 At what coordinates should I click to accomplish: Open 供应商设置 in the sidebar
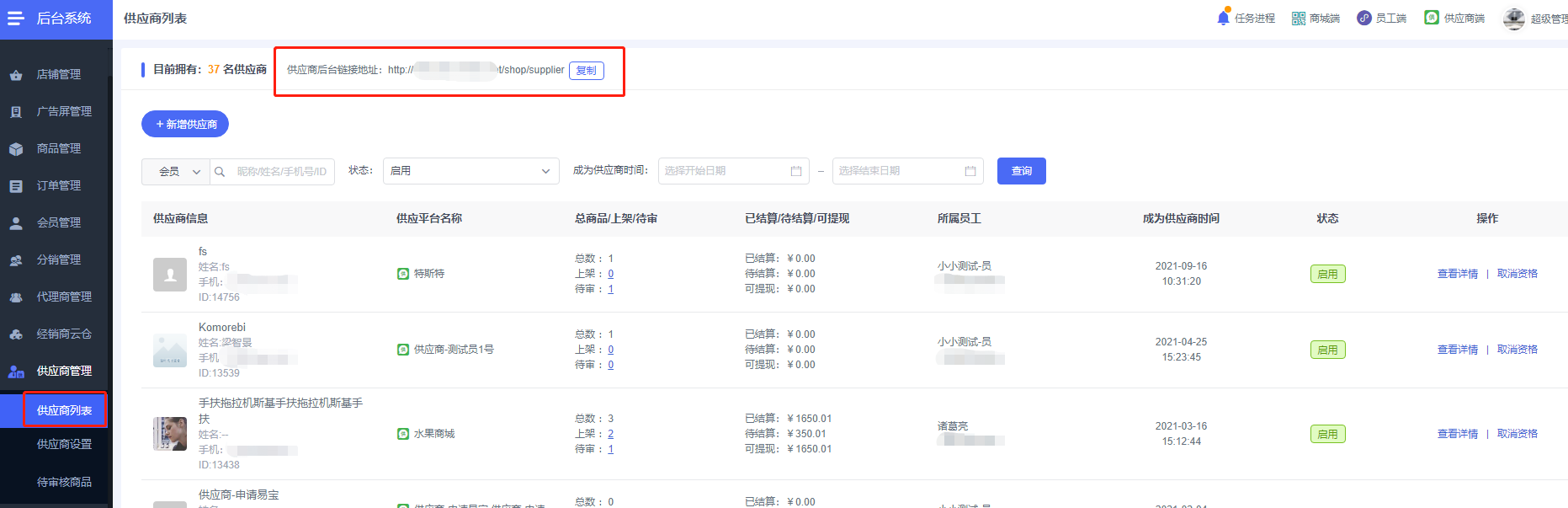coord(64,444)
